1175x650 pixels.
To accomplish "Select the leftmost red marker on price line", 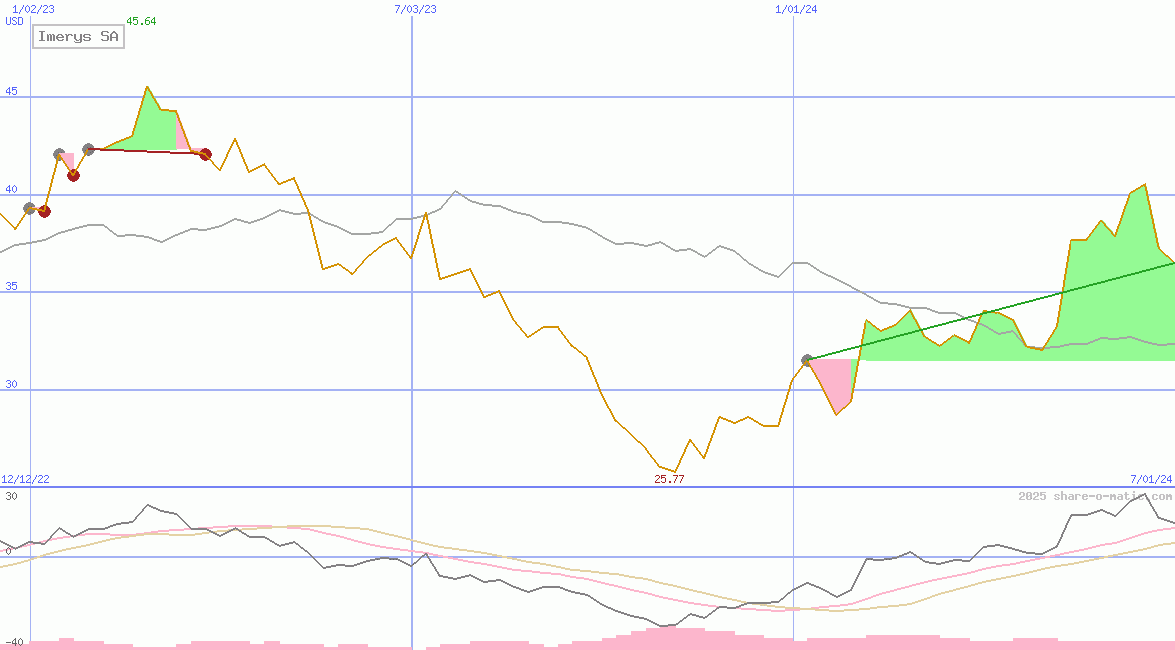I will [x=44, y=211].
